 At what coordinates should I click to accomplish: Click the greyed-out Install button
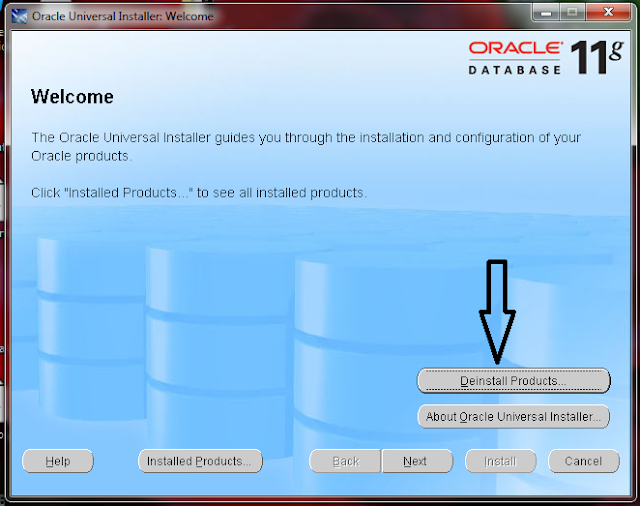pyautogui.click(x=500, y=461)
